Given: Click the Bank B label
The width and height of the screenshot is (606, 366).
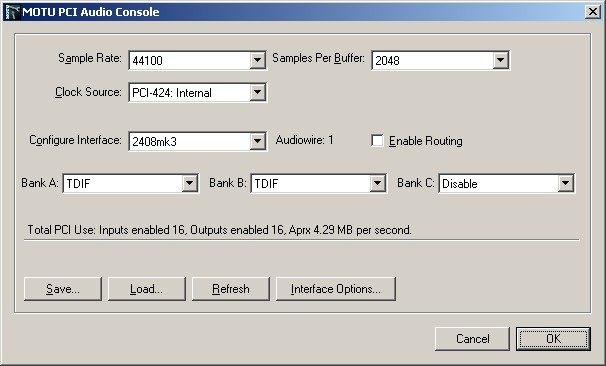Looking at the screenshot, I should (228, 182).
